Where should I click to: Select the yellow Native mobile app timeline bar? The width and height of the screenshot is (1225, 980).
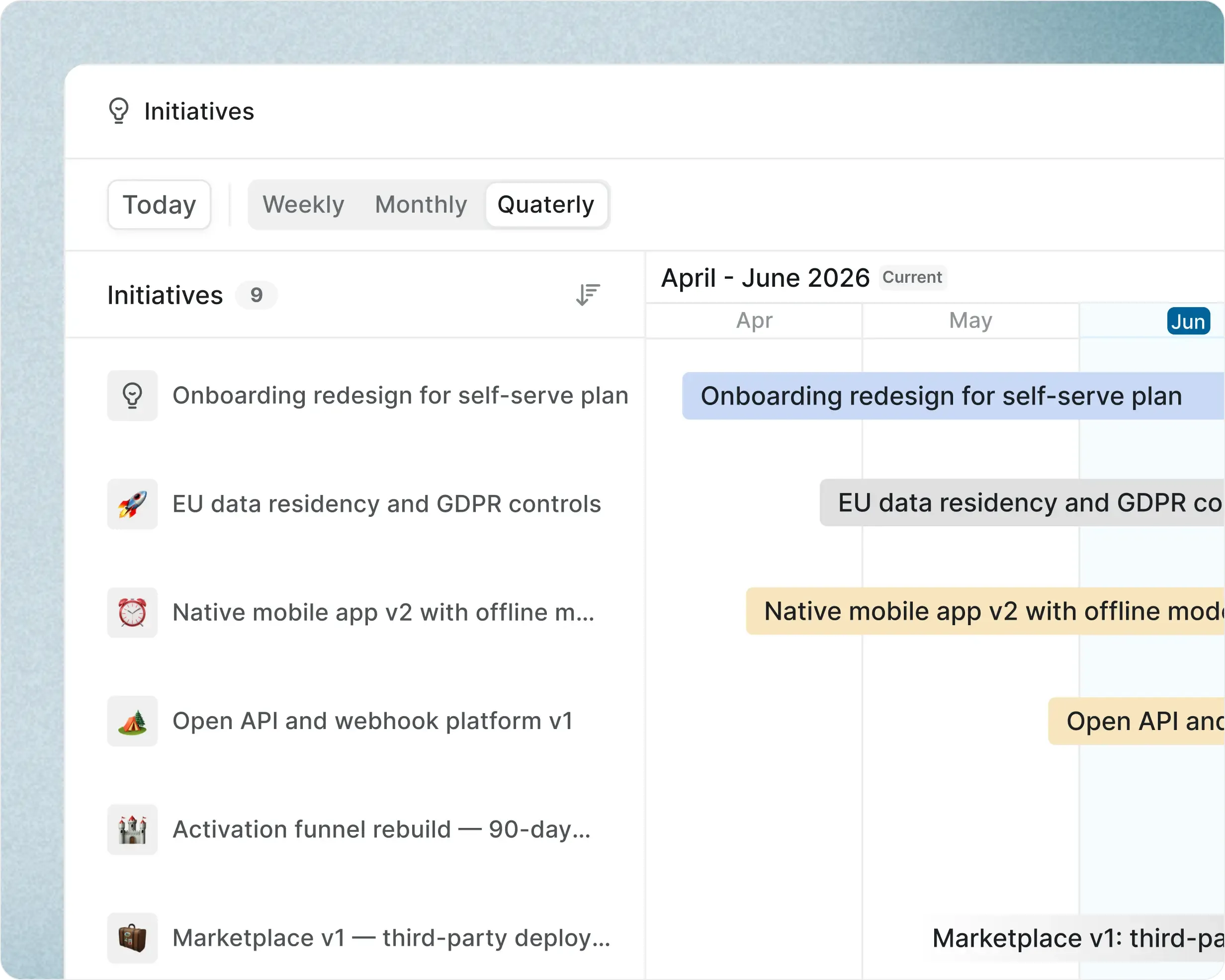tap(985, 611)
